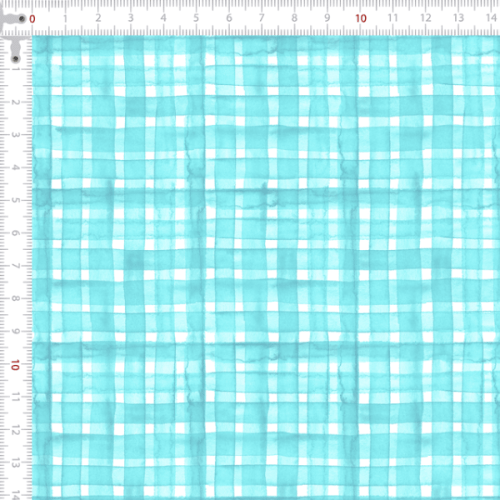Select the 9 mark on the horizontal ruler
Image resolution: width=500 pixels, height=500 pixels.
(327, 18)
